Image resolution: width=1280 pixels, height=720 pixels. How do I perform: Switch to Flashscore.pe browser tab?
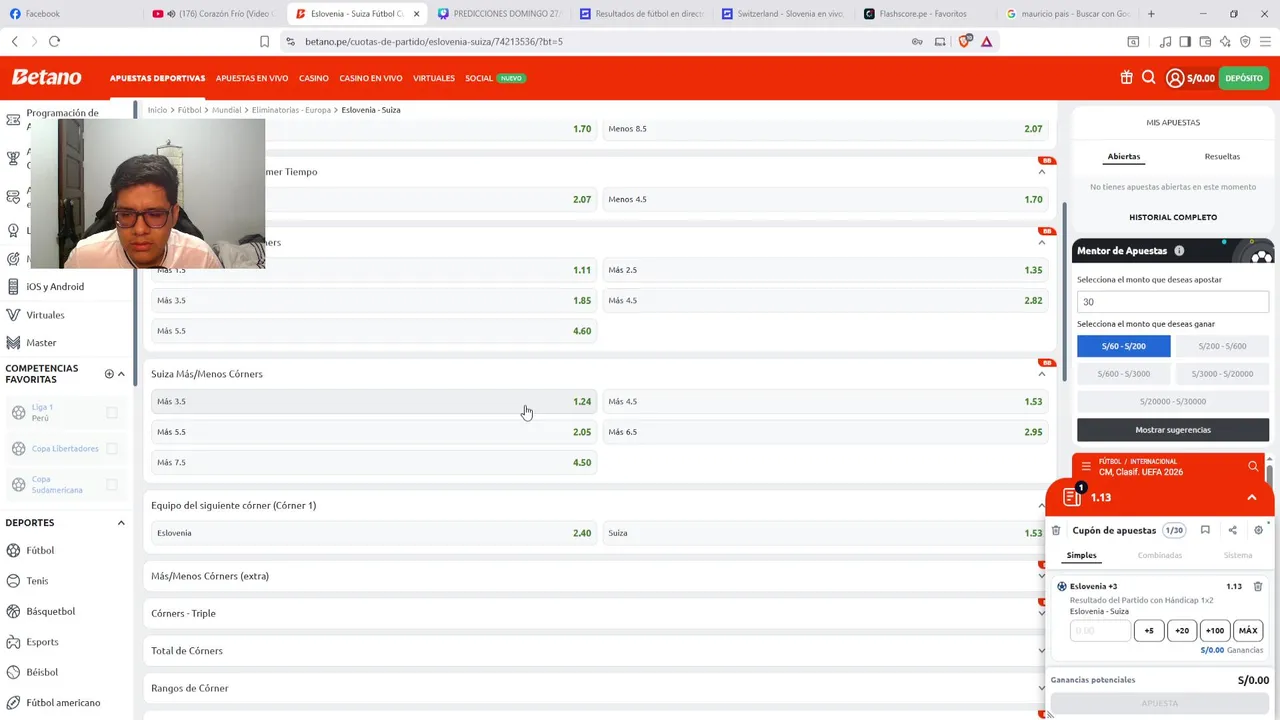922,14
